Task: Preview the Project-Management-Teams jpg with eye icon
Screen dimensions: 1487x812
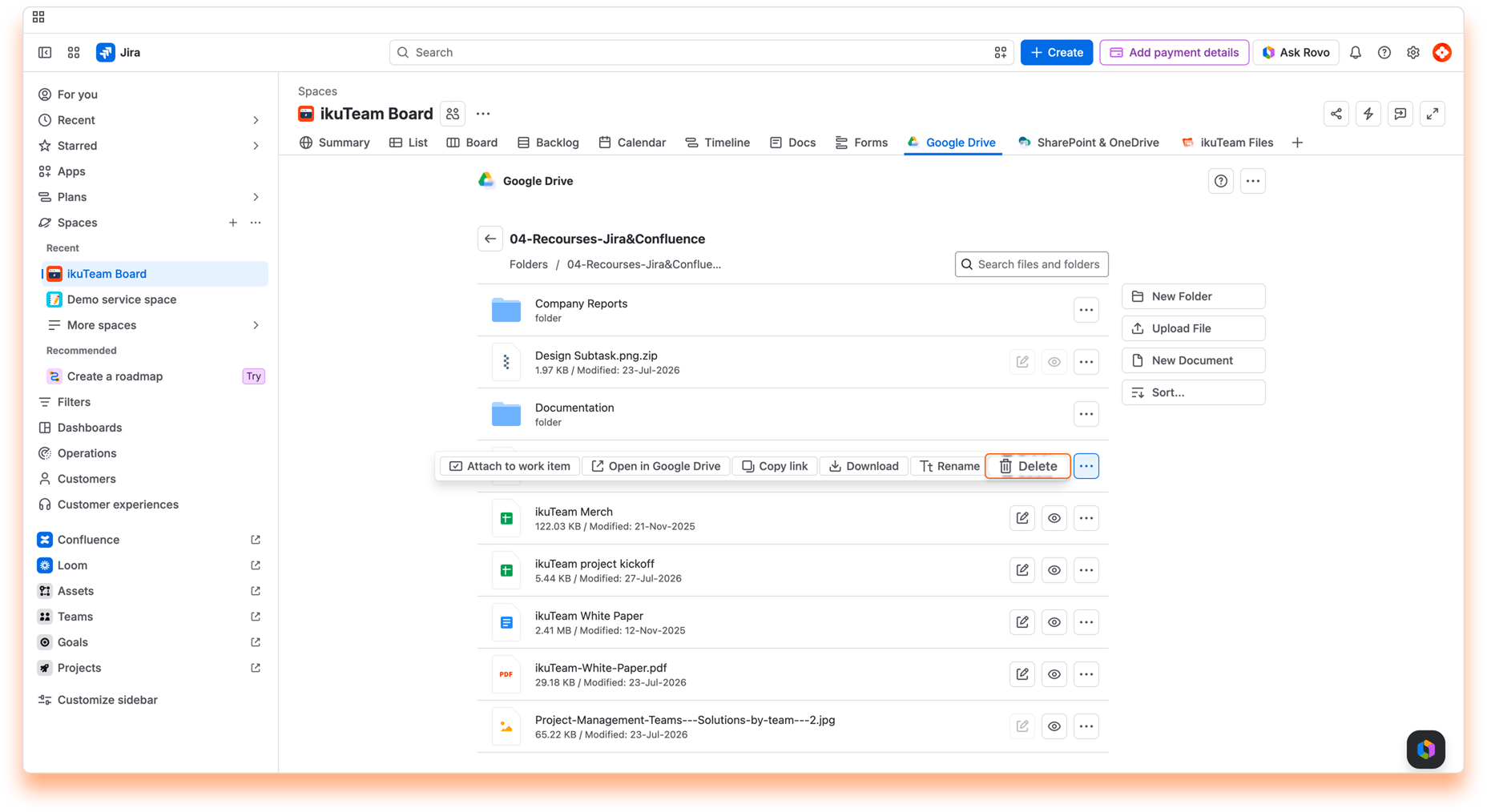Action: [1054, 726]
